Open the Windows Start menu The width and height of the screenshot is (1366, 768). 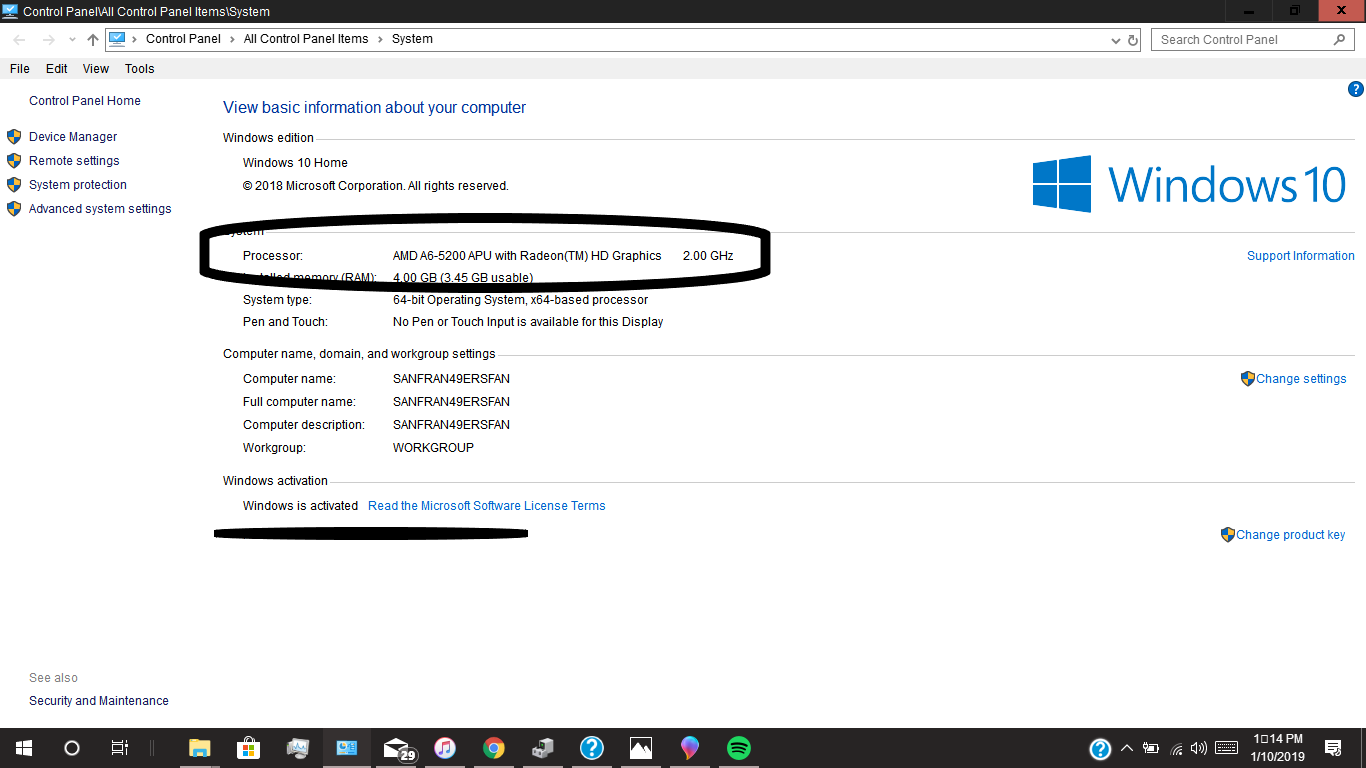coord(24,748)
